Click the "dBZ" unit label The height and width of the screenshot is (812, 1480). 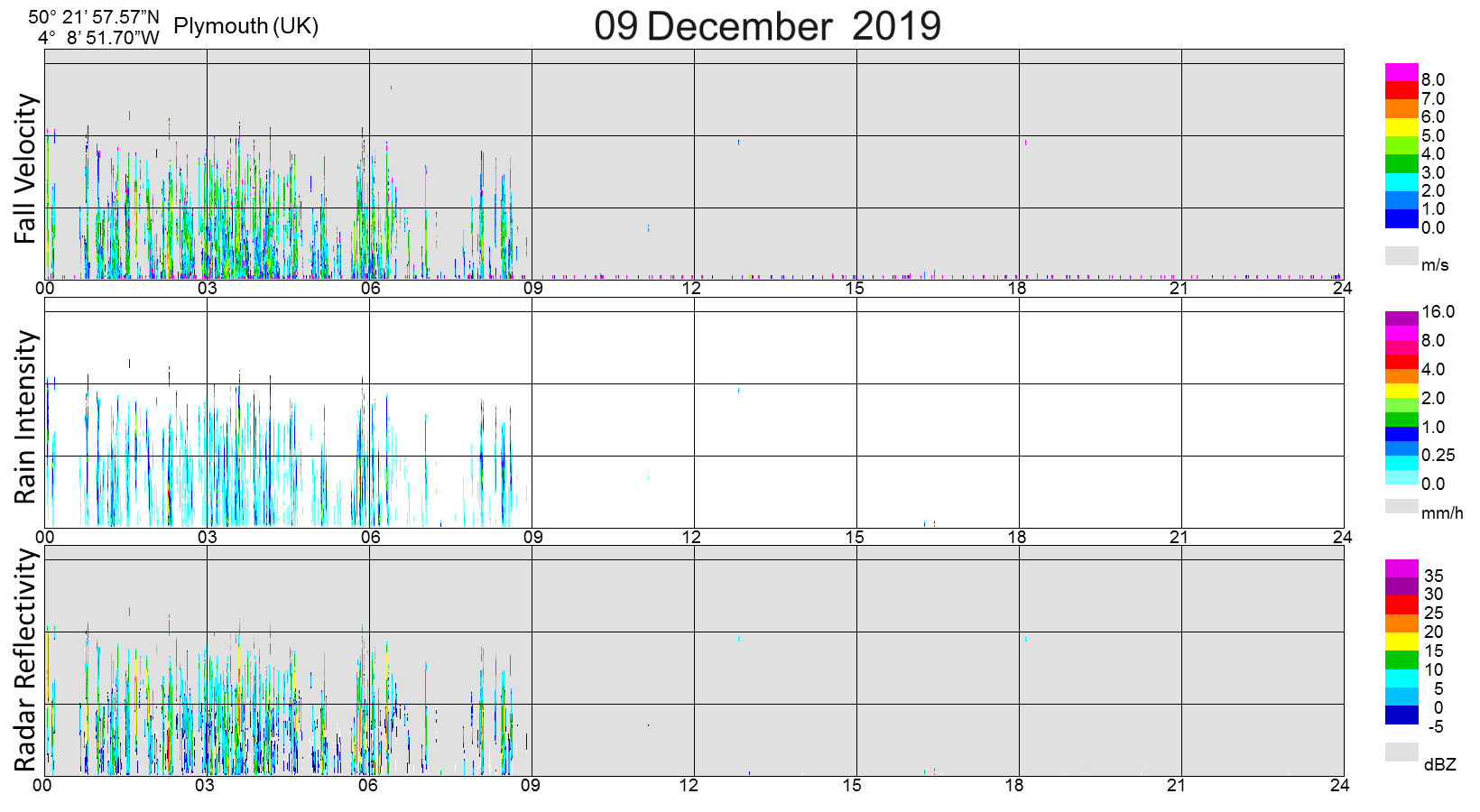pos(1440,764)
